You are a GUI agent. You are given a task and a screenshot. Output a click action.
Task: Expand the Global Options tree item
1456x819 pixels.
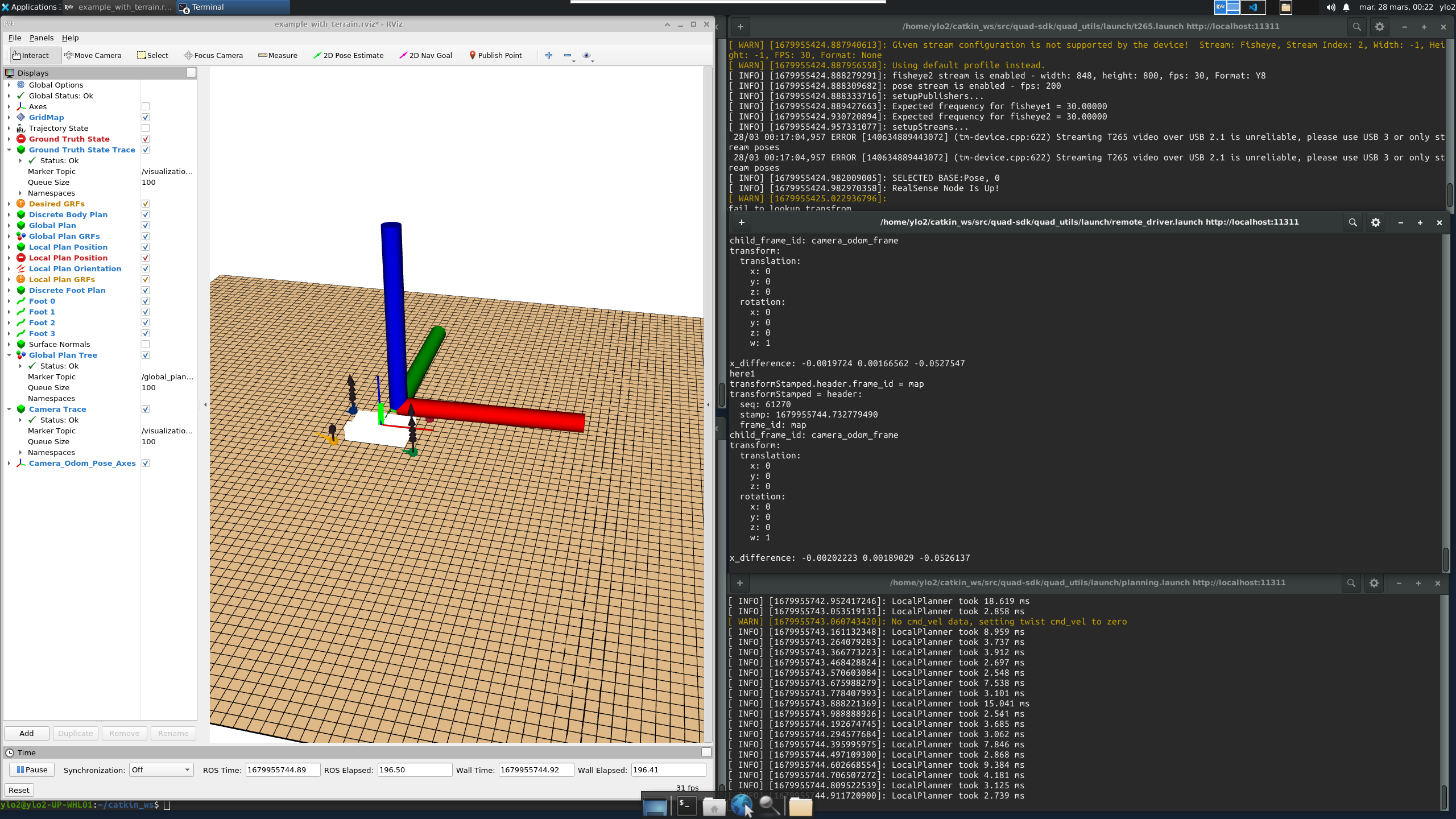tap(9, 85)
